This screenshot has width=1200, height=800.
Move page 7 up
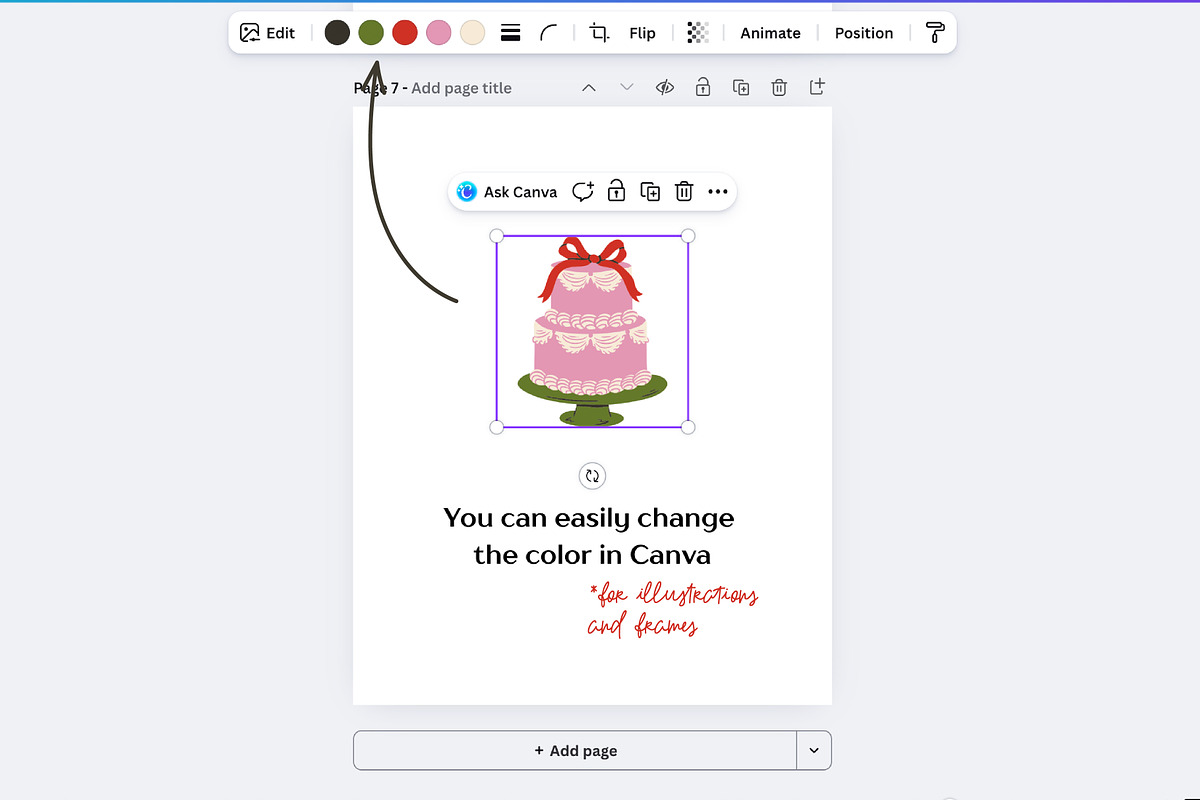589,88
